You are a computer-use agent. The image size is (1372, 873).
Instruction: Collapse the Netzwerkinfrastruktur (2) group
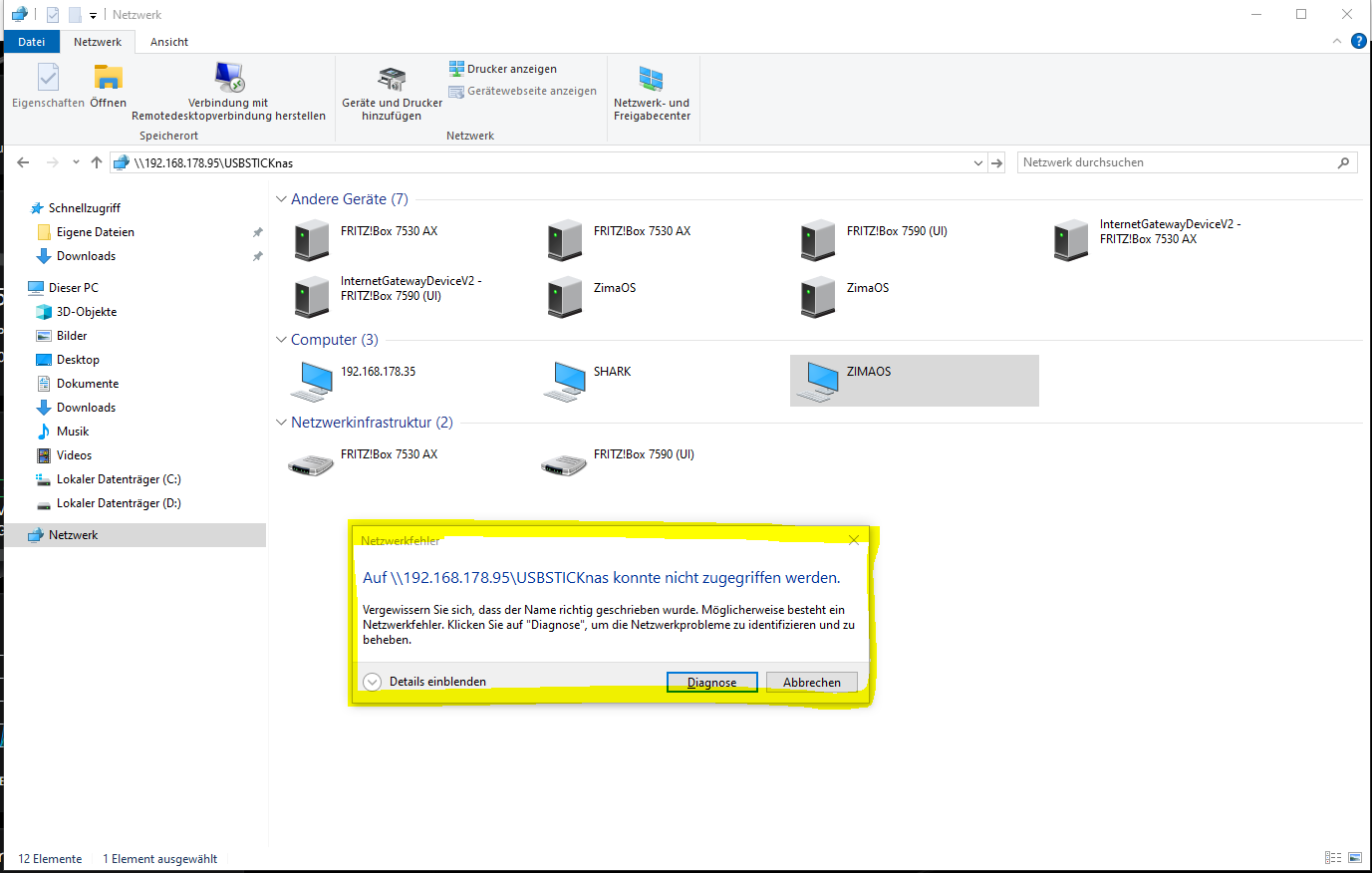(281, 423)
